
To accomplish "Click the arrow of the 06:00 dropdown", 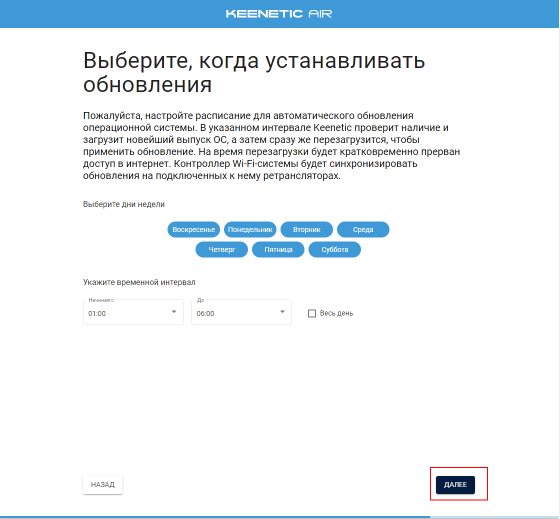I will tap(282, 312).
